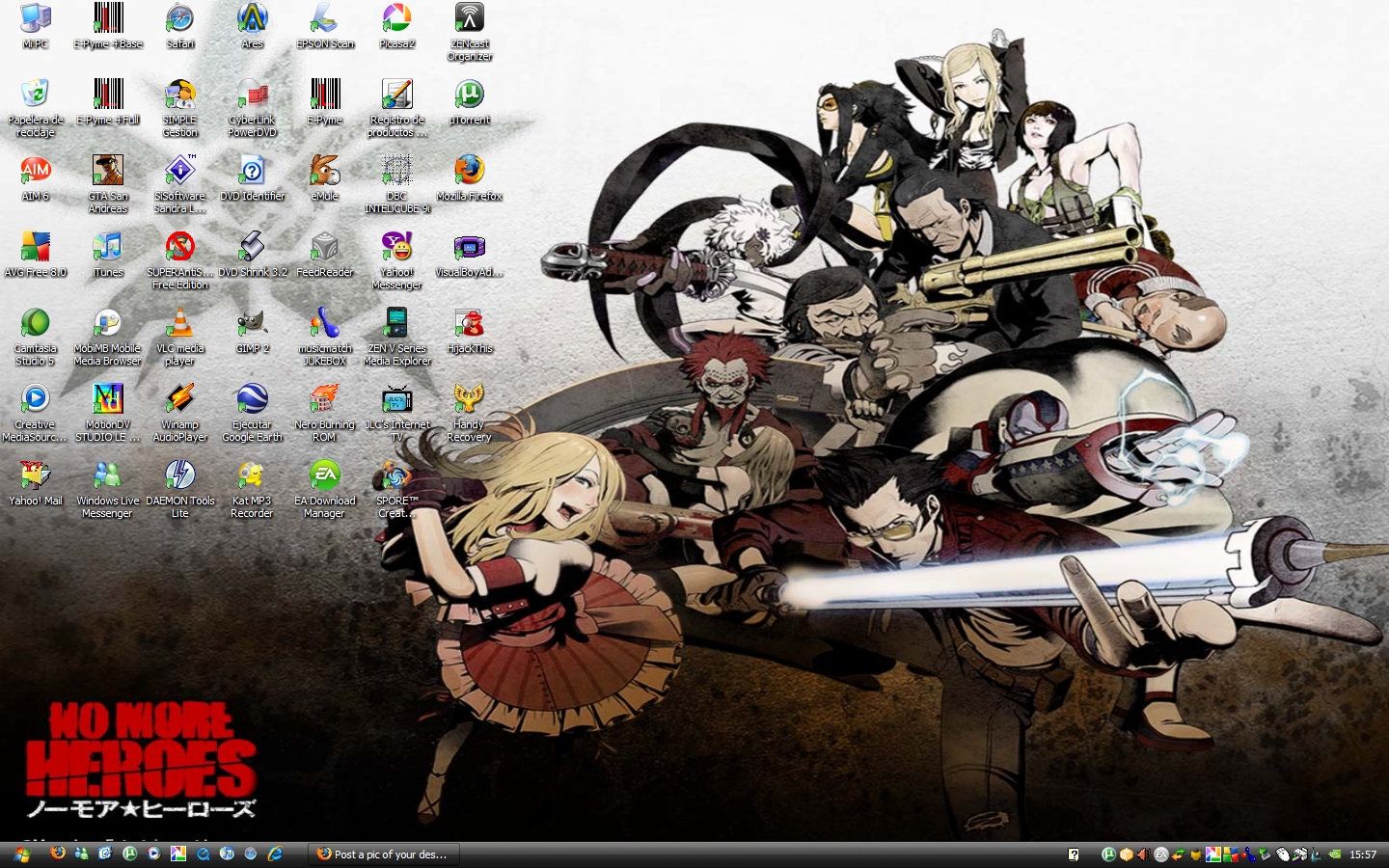
Task: Open SIMPLE Gestion shortcut
Action: 180,108
